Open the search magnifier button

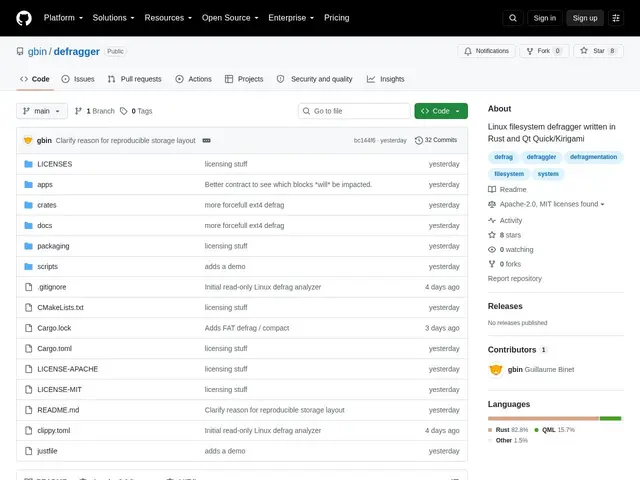click(513, 18)
